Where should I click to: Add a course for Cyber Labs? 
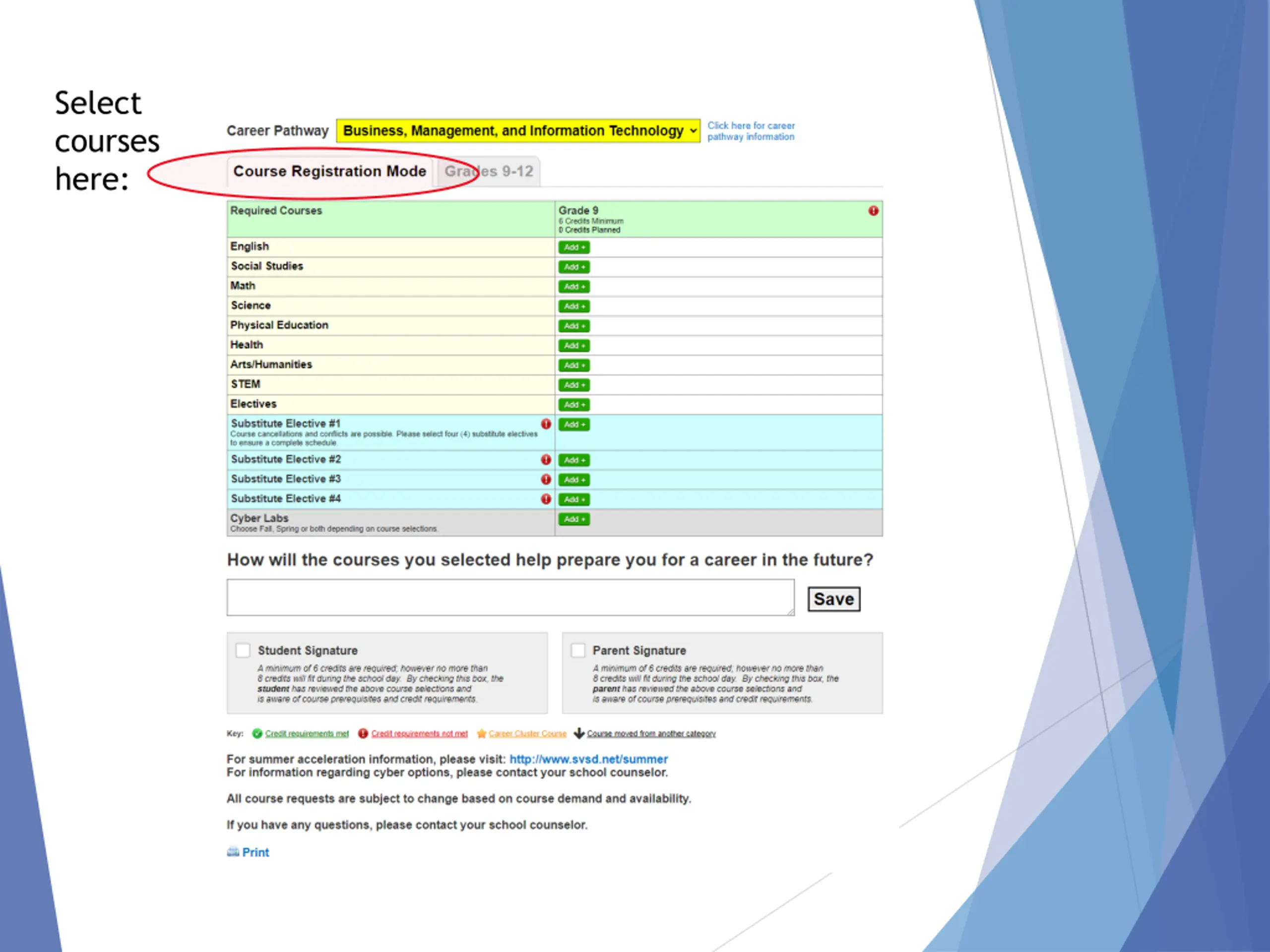(574, 519)
